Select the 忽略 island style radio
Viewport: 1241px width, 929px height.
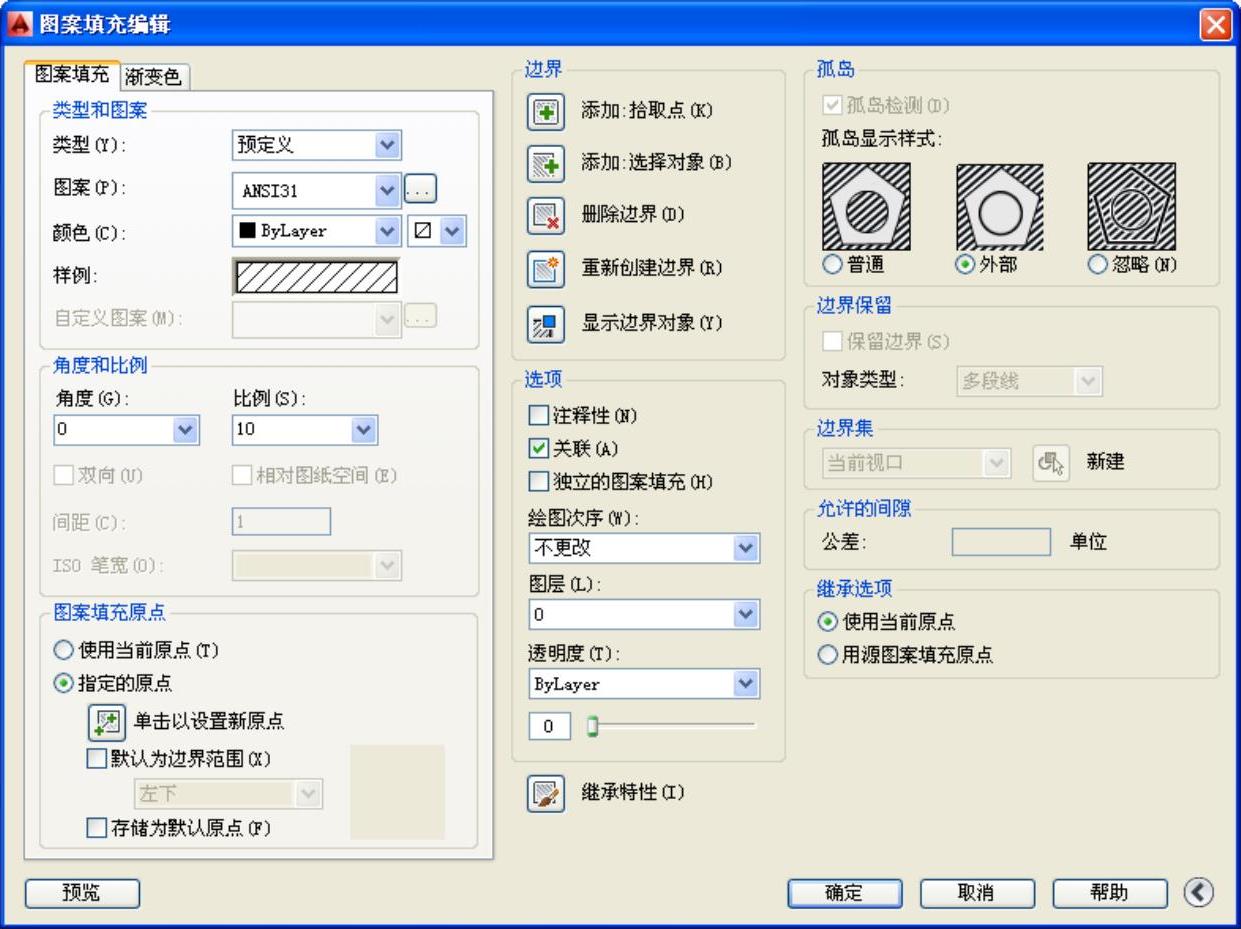pos(1097,265)
